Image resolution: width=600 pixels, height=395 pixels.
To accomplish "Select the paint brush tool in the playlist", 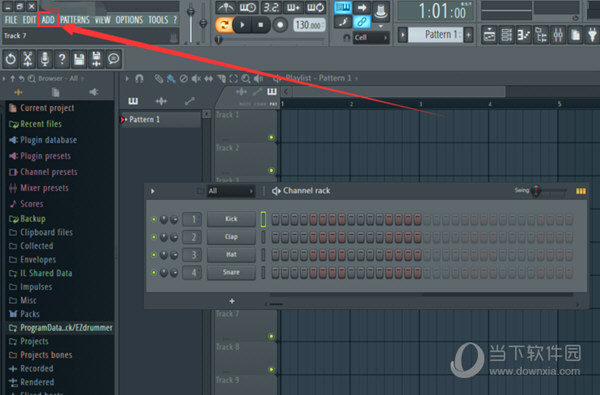I will pos(171,78).
